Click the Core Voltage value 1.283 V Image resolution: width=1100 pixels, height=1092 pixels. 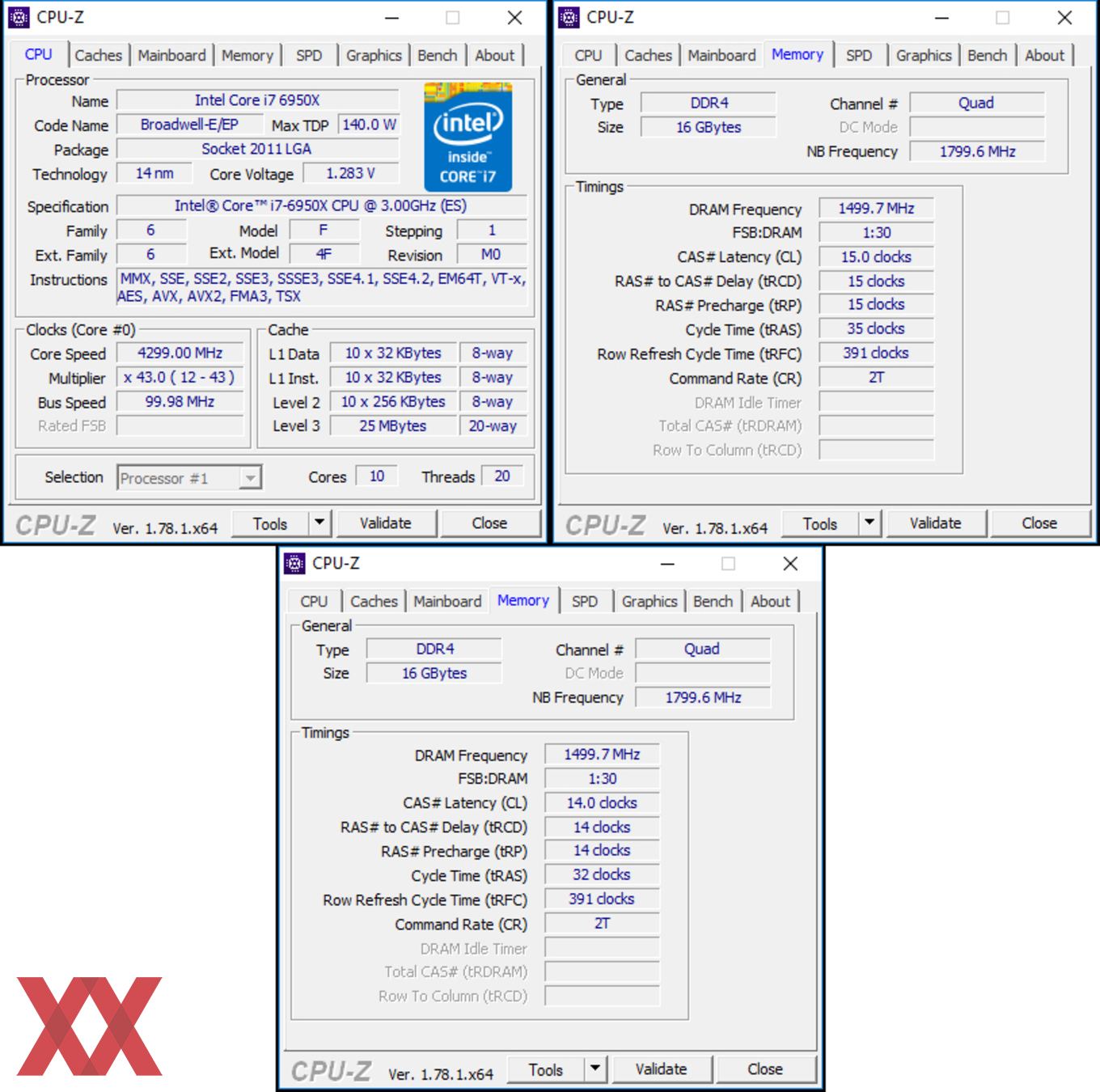pos(351,173)
